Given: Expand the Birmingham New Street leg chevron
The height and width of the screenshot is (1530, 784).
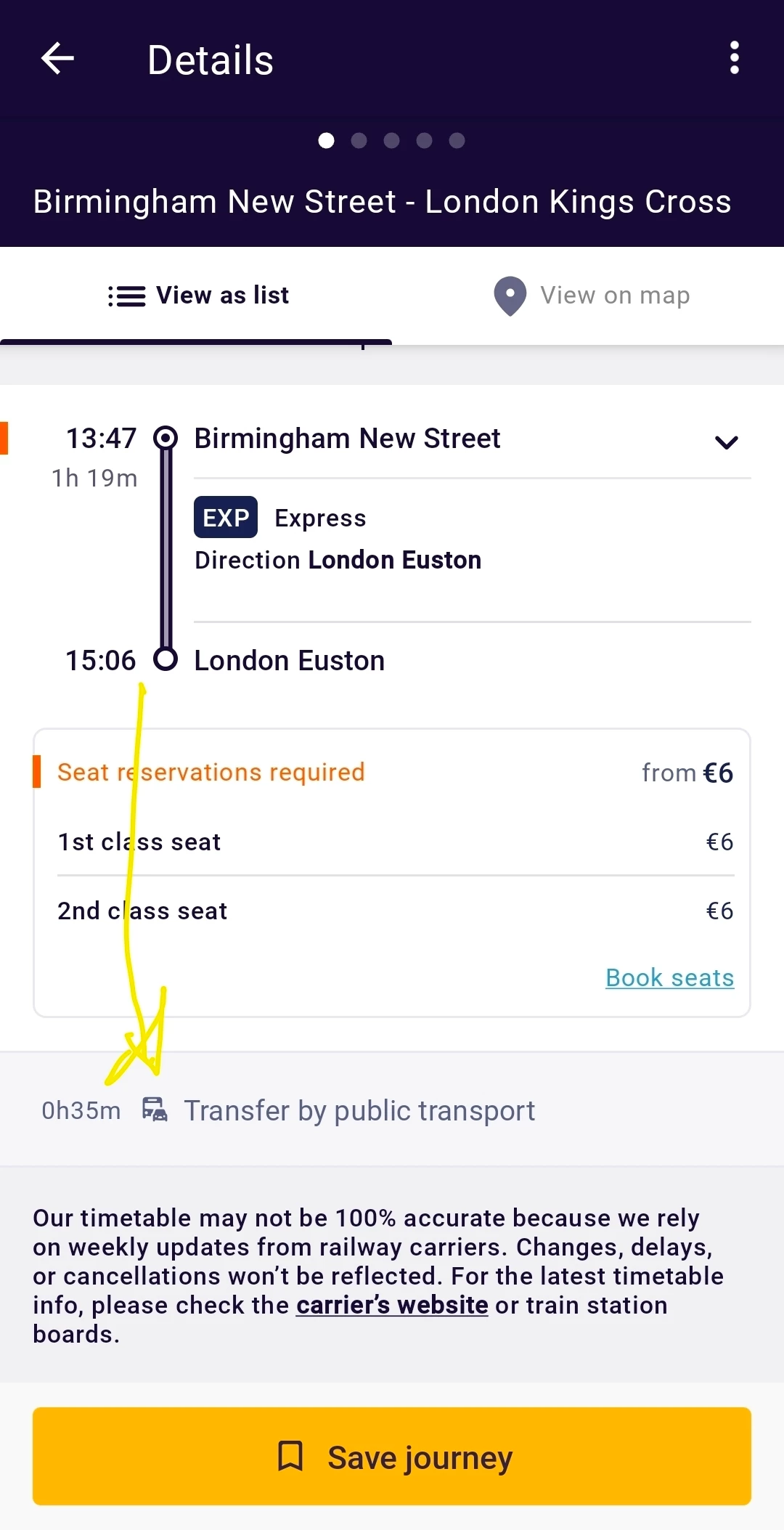Looking at the screenshot, I should tap(726, 442).
